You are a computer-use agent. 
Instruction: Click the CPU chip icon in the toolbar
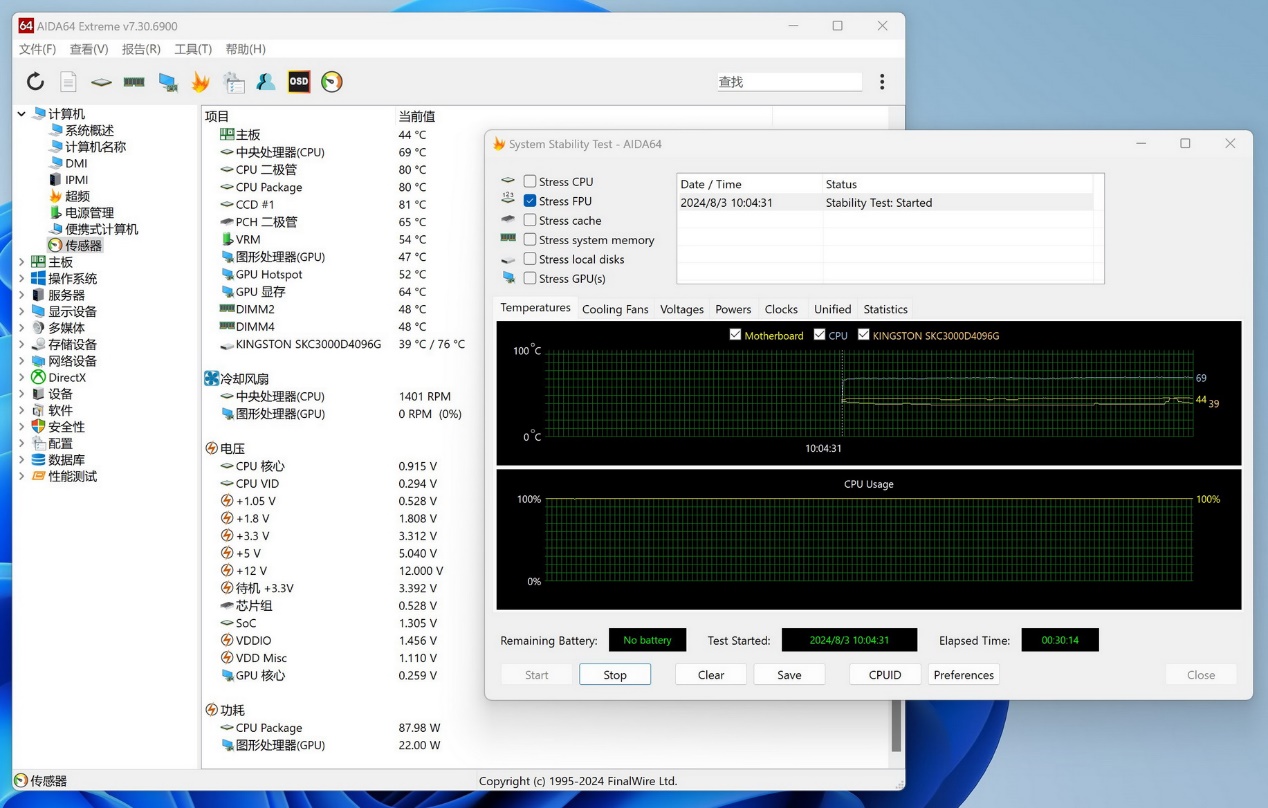101,81
